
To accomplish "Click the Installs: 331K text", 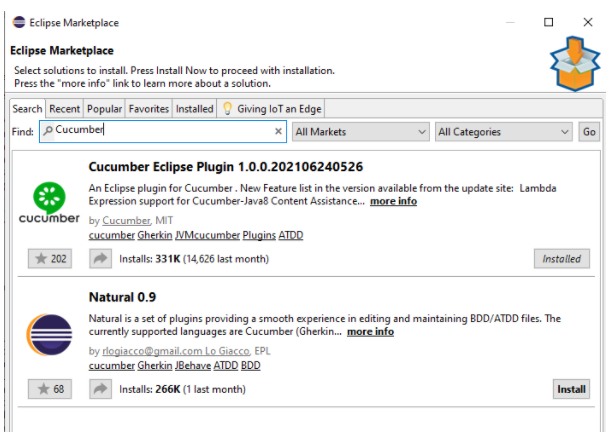I will (150, 259).
